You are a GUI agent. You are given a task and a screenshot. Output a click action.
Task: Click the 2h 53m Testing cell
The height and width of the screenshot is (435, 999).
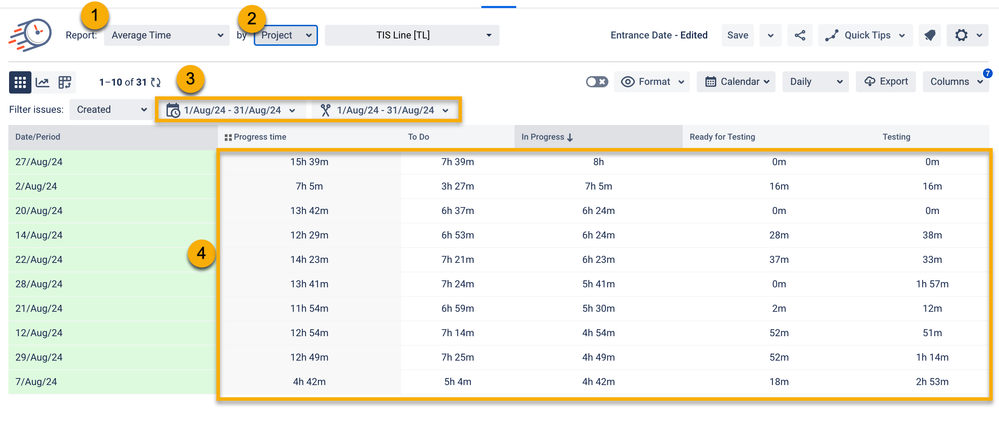932,382
